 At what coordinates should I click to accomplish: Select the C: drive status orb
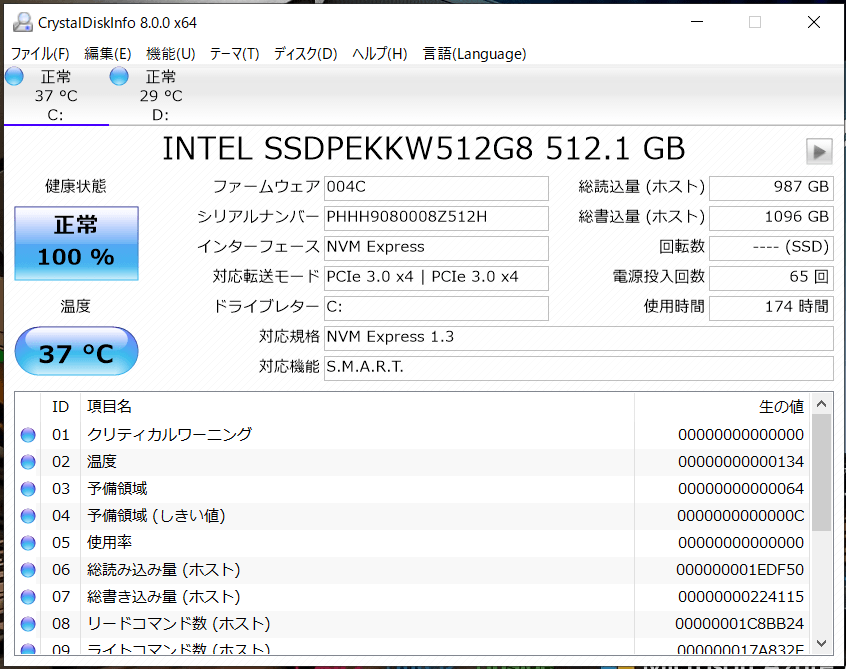pos(15,77)
